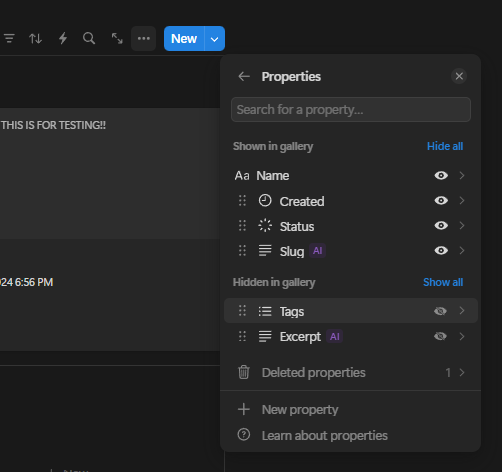This screenshot has width=502, height=472.
Task: Click the Hidden in gallery heading
Action: [274, 282]
